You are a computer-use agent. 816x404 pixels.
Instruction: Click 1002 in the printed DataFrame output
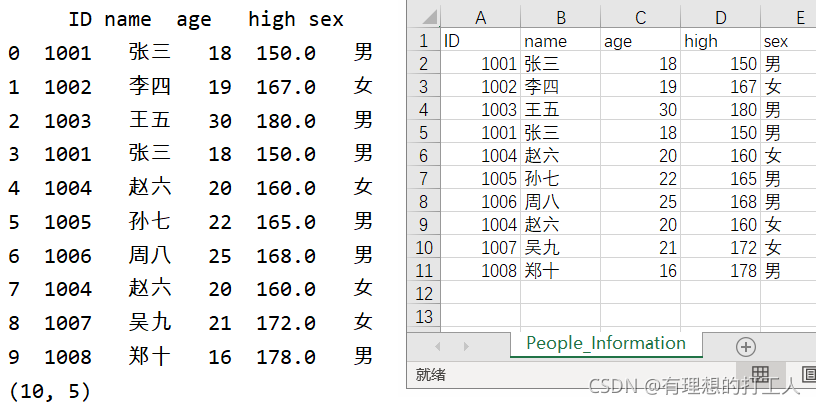click(x=68, y=86)
